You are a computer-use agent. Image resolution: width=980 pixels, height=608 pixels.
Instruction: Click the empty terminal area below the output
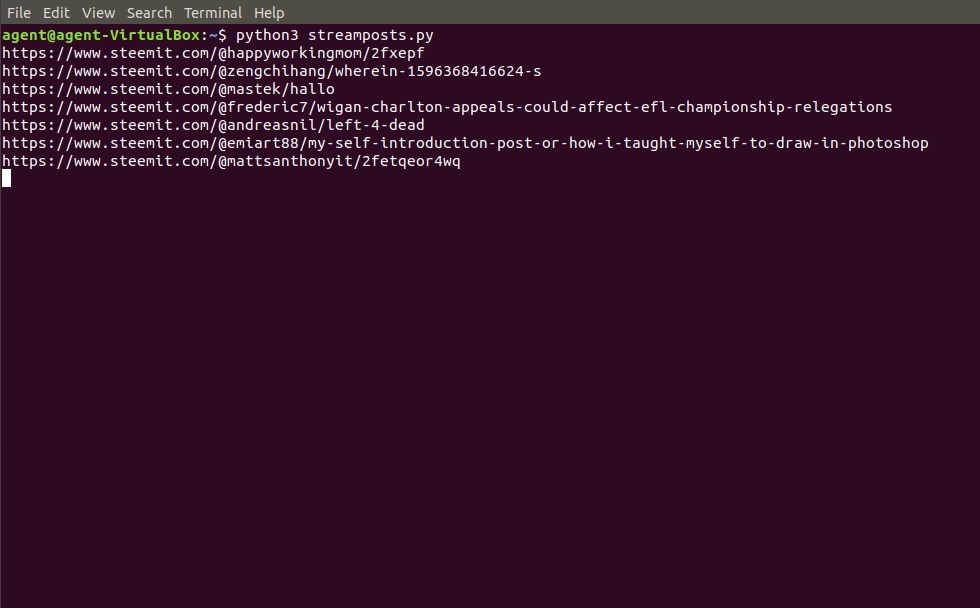coord(490,400)
